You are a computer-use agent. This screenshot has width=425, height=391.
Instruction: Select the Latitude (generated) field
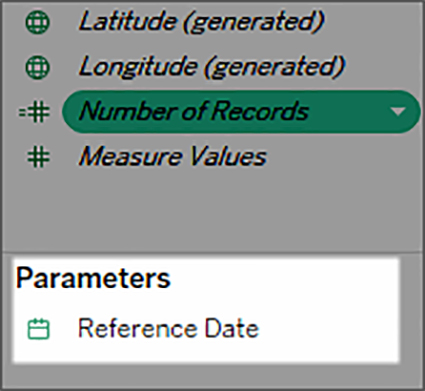(201, 22)
